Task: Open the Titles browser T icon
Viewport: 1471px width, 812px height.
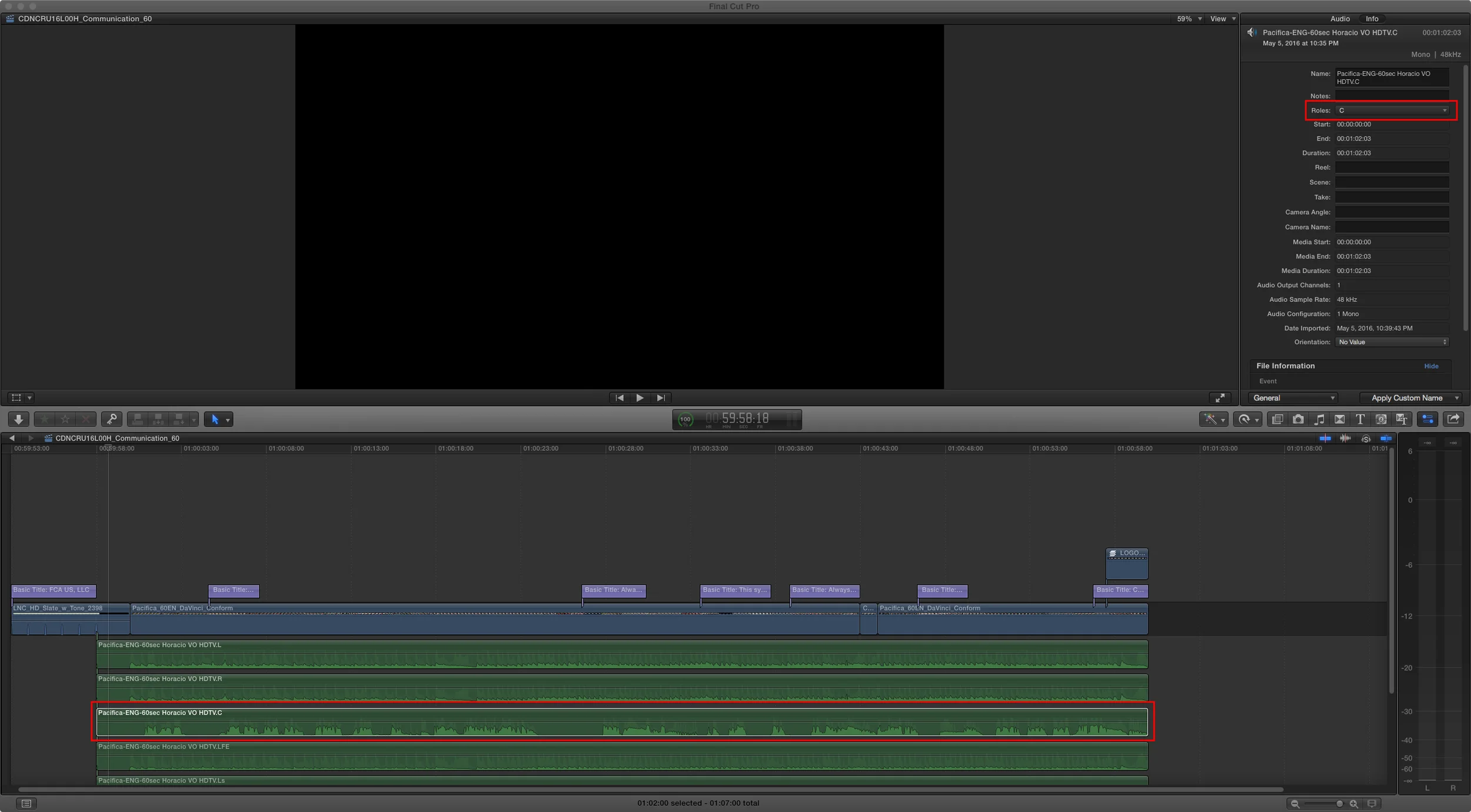Action: pos(1360,420)
